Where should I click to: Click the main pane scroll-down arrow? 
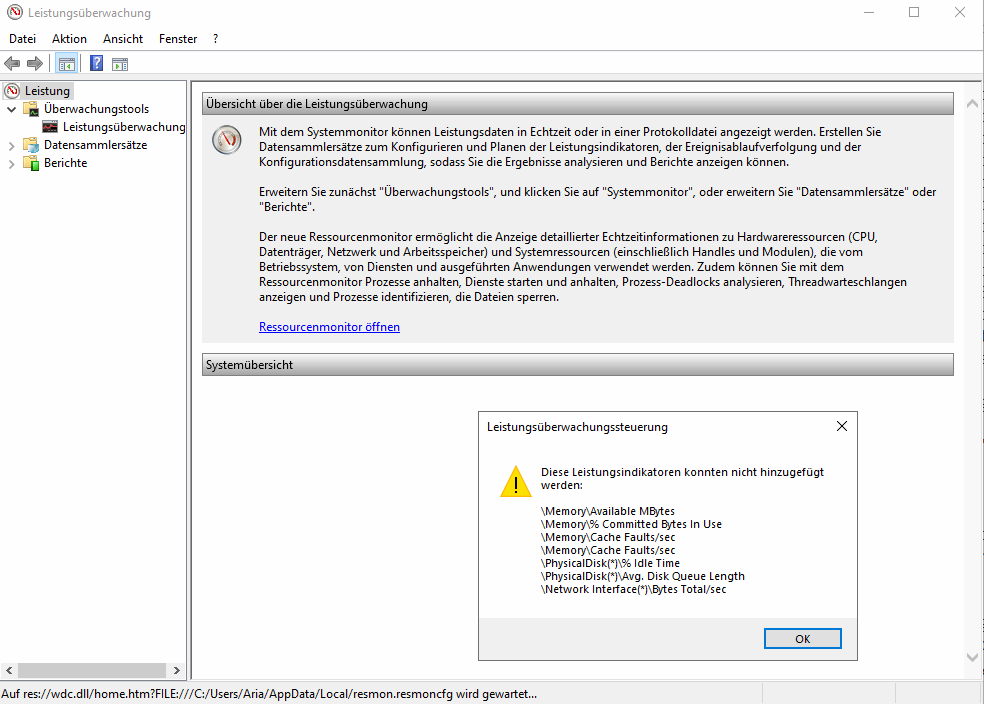(x=972, y=656)
